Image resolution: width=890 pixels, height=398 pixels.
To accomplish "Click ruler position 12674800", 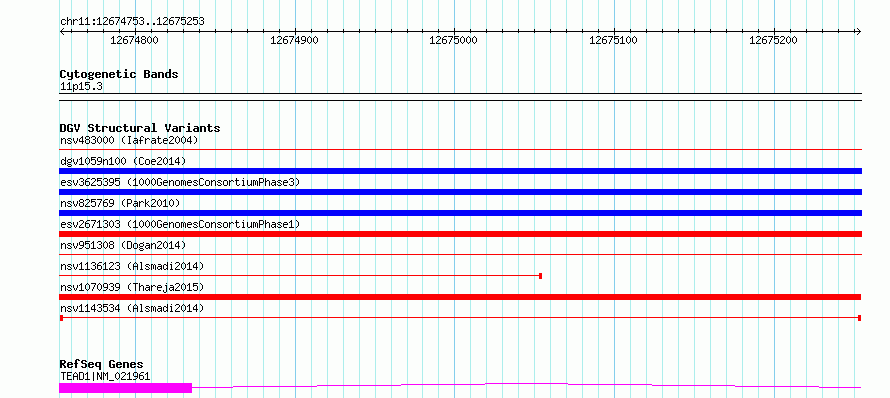I will (x=135, y=40).
